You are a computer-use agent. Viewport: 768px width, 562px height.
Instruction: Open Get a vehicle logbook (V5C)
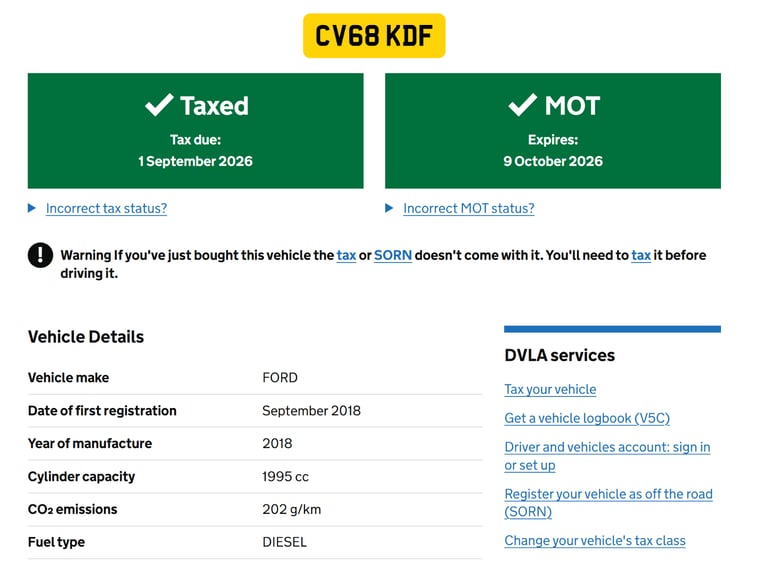point(587,418)
